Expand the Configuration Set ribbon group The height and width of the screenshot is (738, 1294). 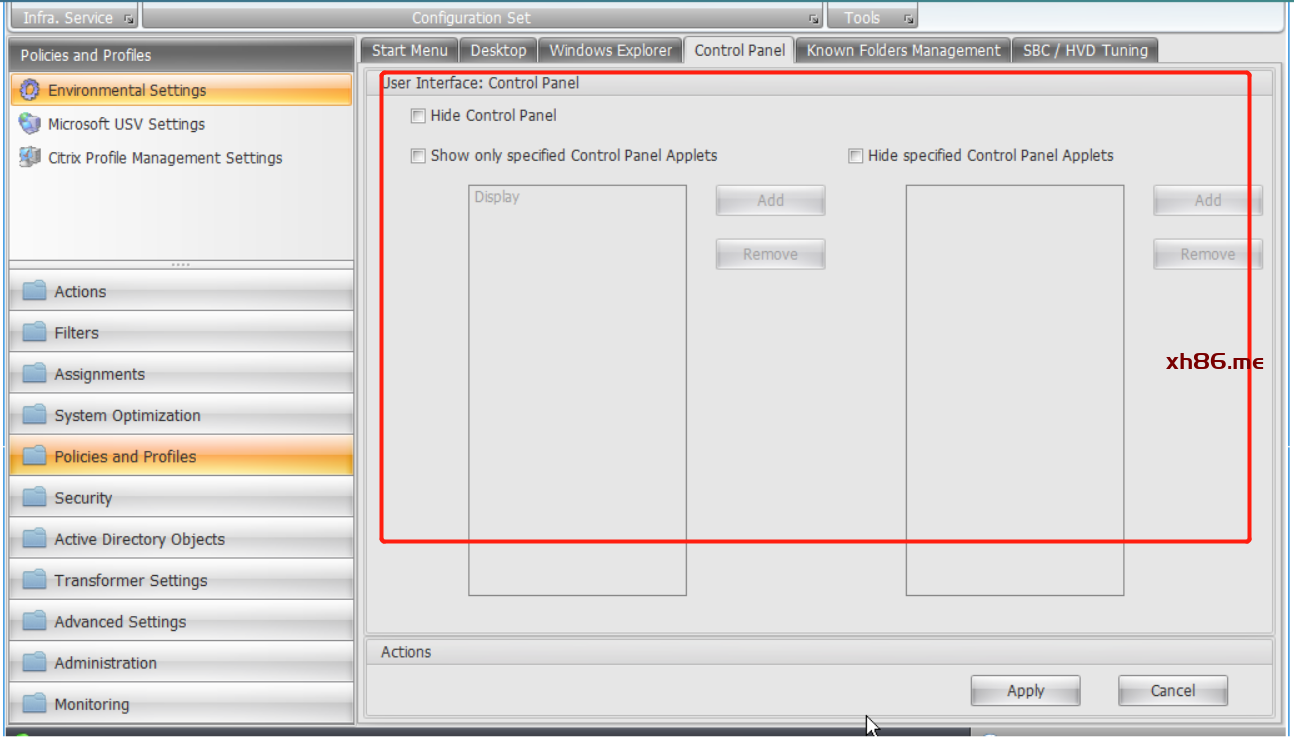point(814,19)
